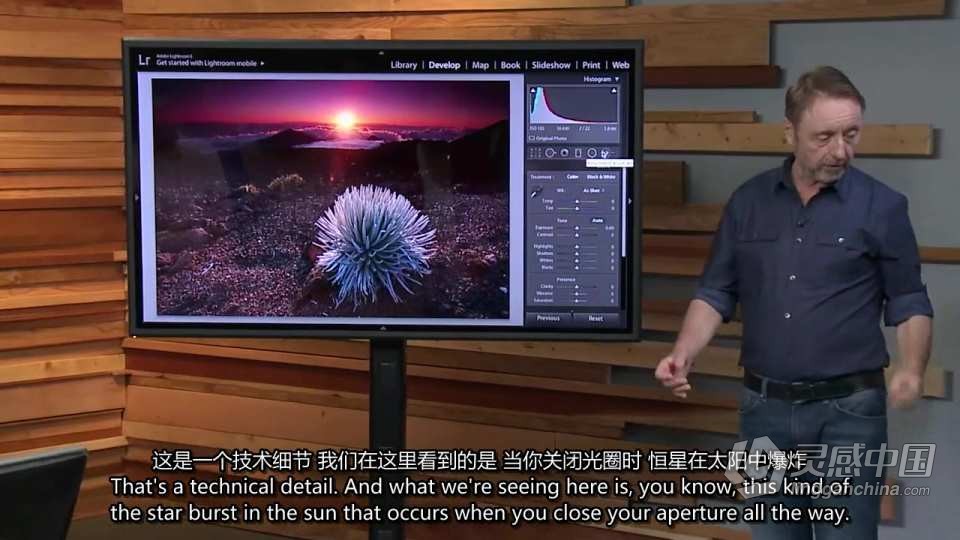Screen dimensions: 960x540
Task: Switch to the Library module
Action: point(403,65)
